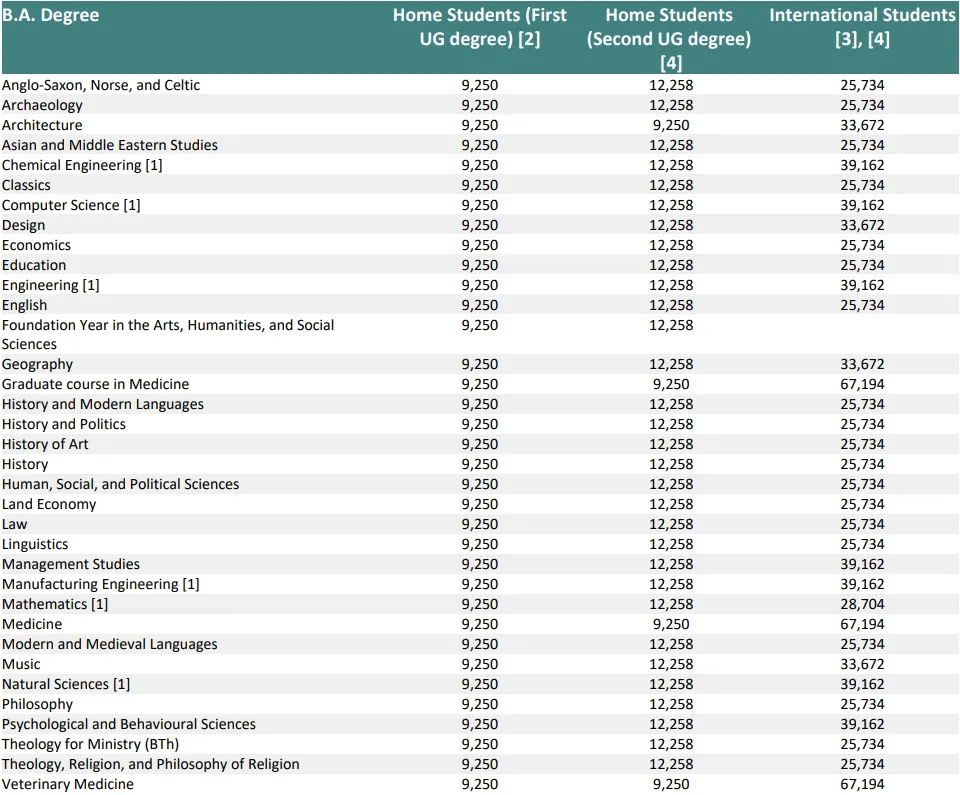Select the 'Law' row label
The image size is (960, 795).
[15, 524]
